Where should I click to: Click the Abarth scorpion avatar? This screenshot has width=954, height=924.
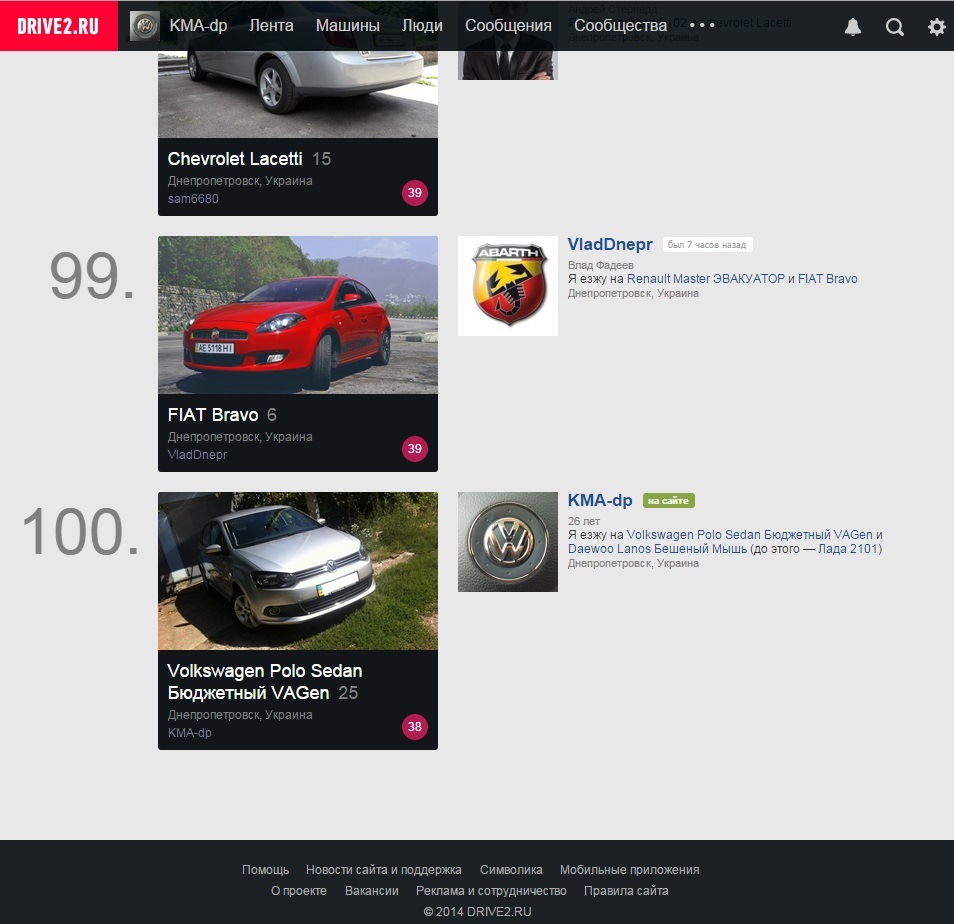[508, 286]
